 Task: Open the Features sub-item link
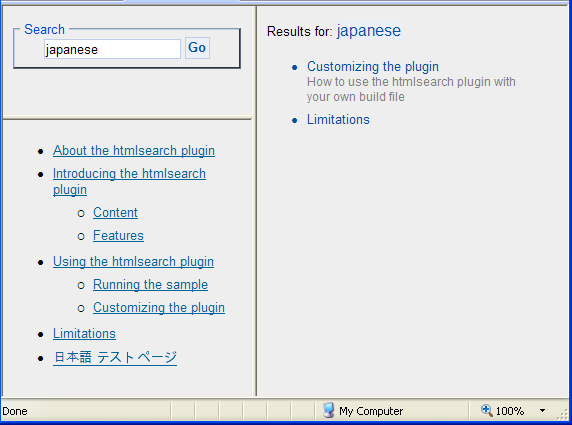118,235
